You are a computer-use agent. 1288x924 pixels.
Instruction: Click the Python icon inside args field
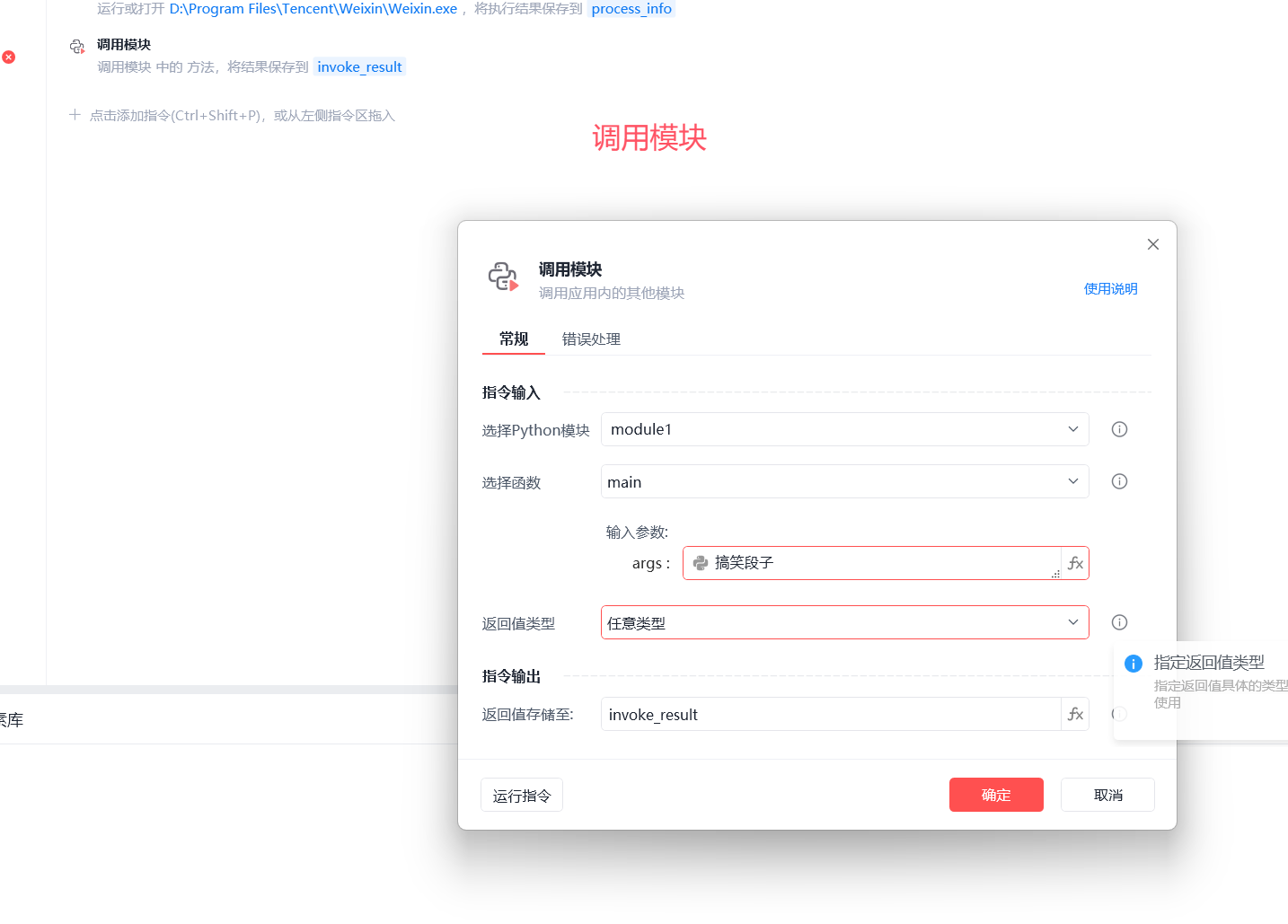(701, 563)
